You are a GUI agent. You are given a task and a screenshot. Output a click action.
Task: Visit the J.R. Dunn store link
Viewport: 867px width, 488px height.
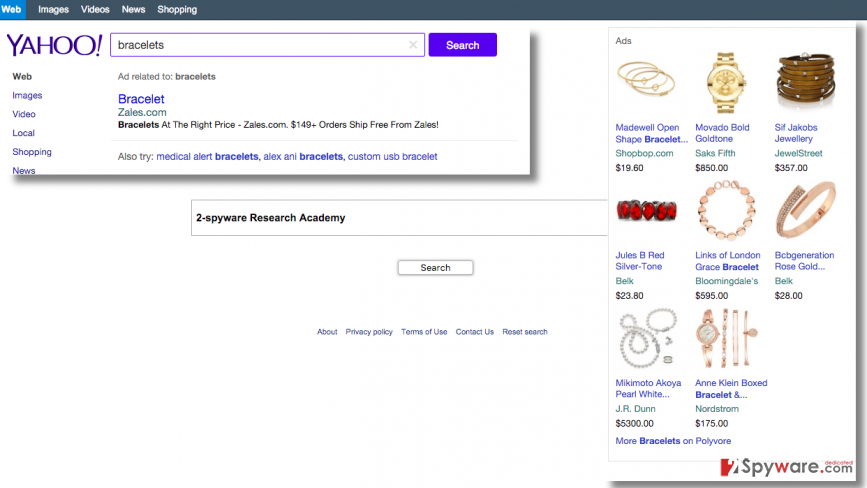pos(635,408)
